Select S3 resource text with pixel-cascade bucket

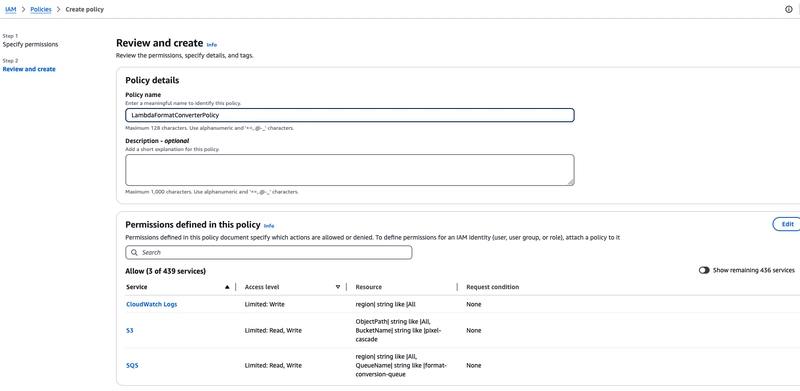click(x=398, y=330)
